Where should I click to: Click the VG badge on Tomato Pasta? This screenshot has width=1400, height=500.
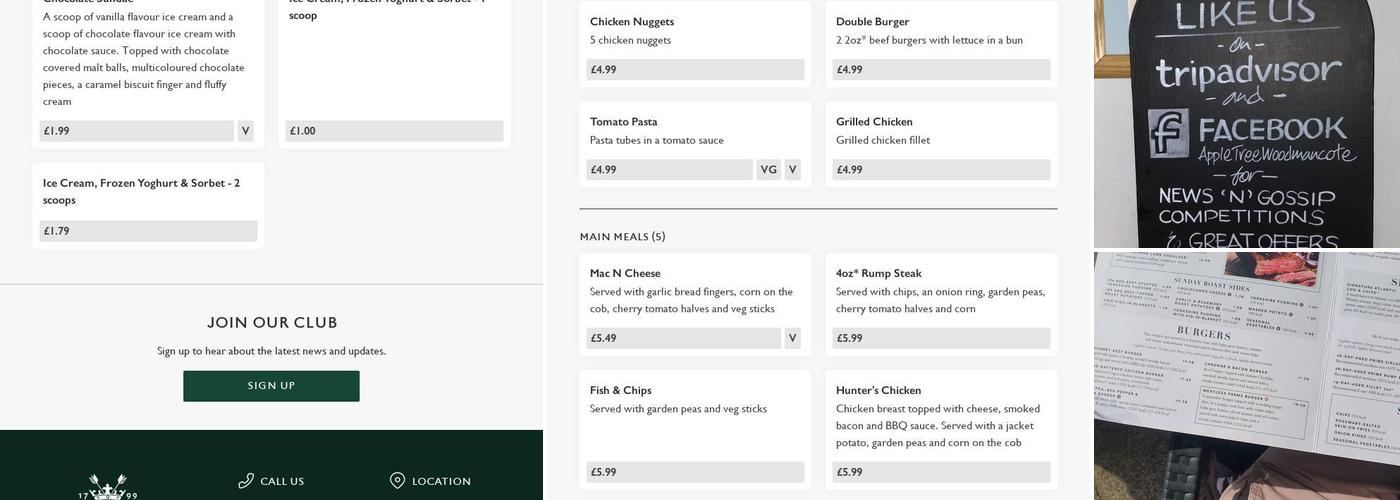tap(768, 170)
